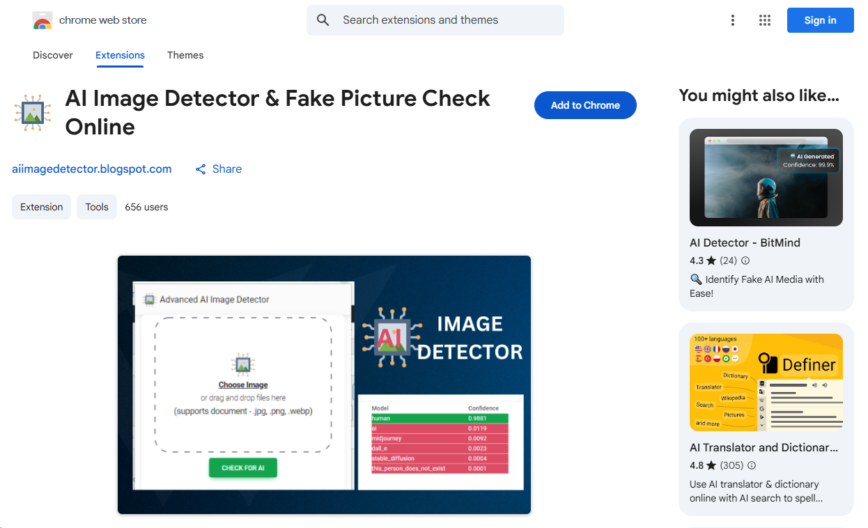Screen dimensions: 868x528
Task: Click the extension preview screenshot
Action: (324, 385)
